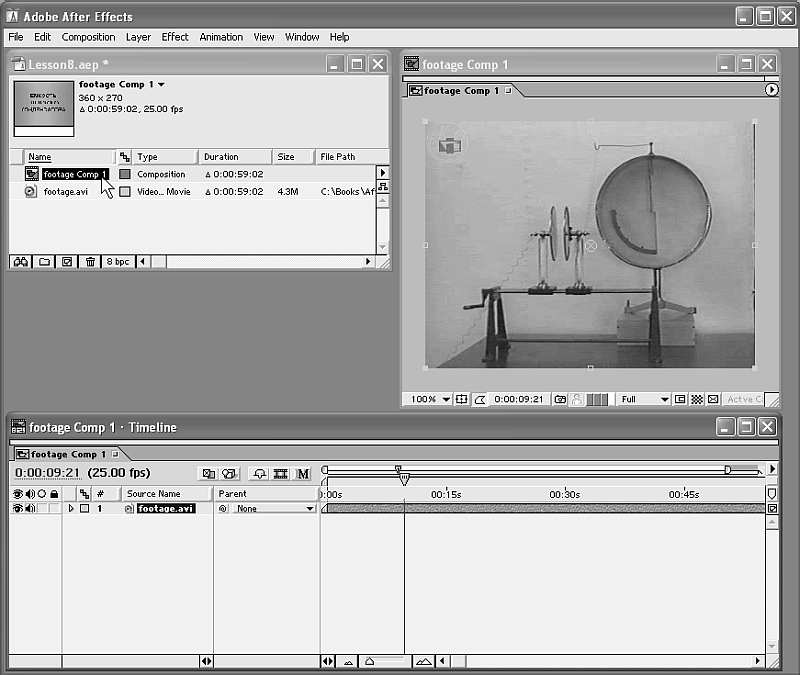Viewport: 800px width, 675px height.
Task: Click the title-action safe zones icon
Action: coord(462,399)
